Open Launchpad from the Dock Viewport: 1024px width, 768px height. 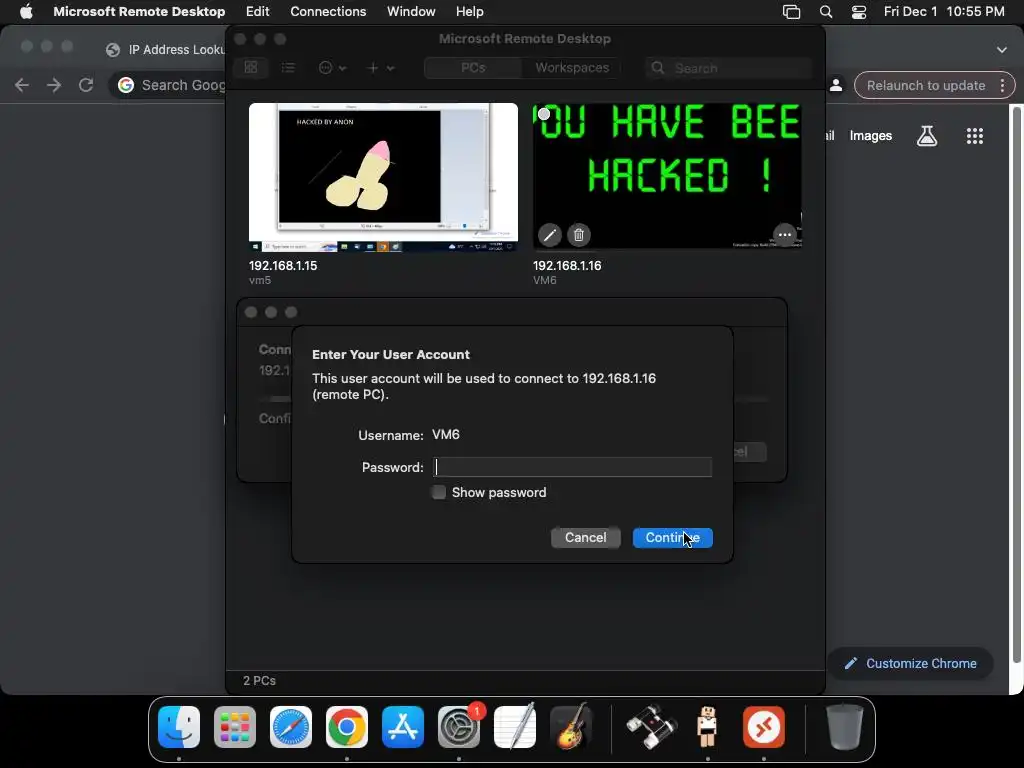235,726
